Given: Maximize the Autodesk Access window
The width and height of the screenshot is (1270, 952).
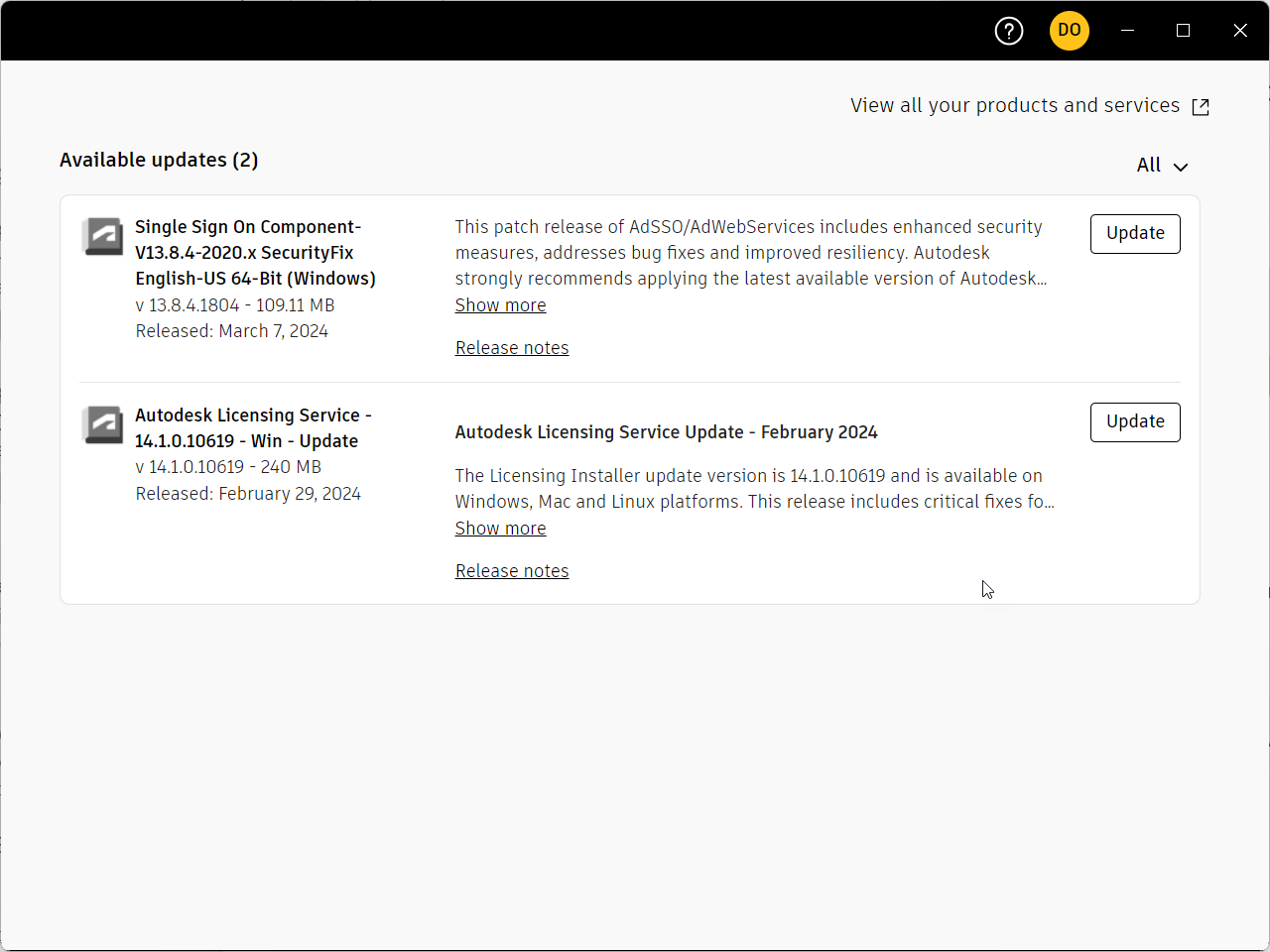Looking at the screenshot, I should (1183, 31).
